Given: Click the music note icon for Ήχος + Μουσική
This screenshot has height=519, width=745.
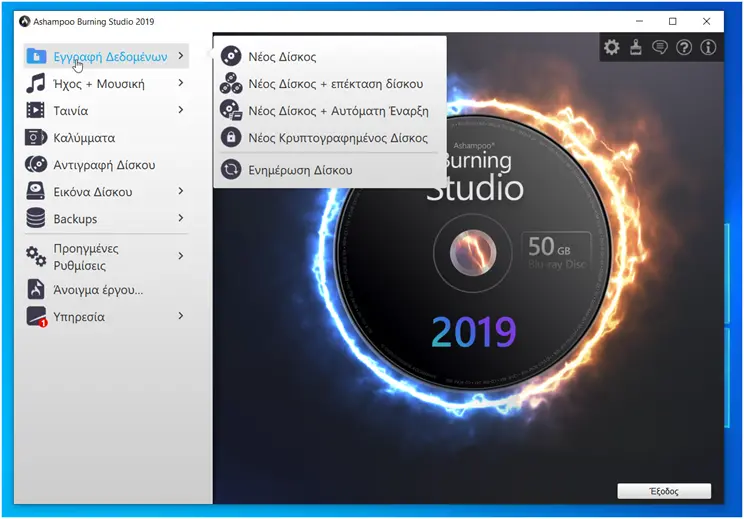Looking at the screenshot, I should [x=36, y=83].
